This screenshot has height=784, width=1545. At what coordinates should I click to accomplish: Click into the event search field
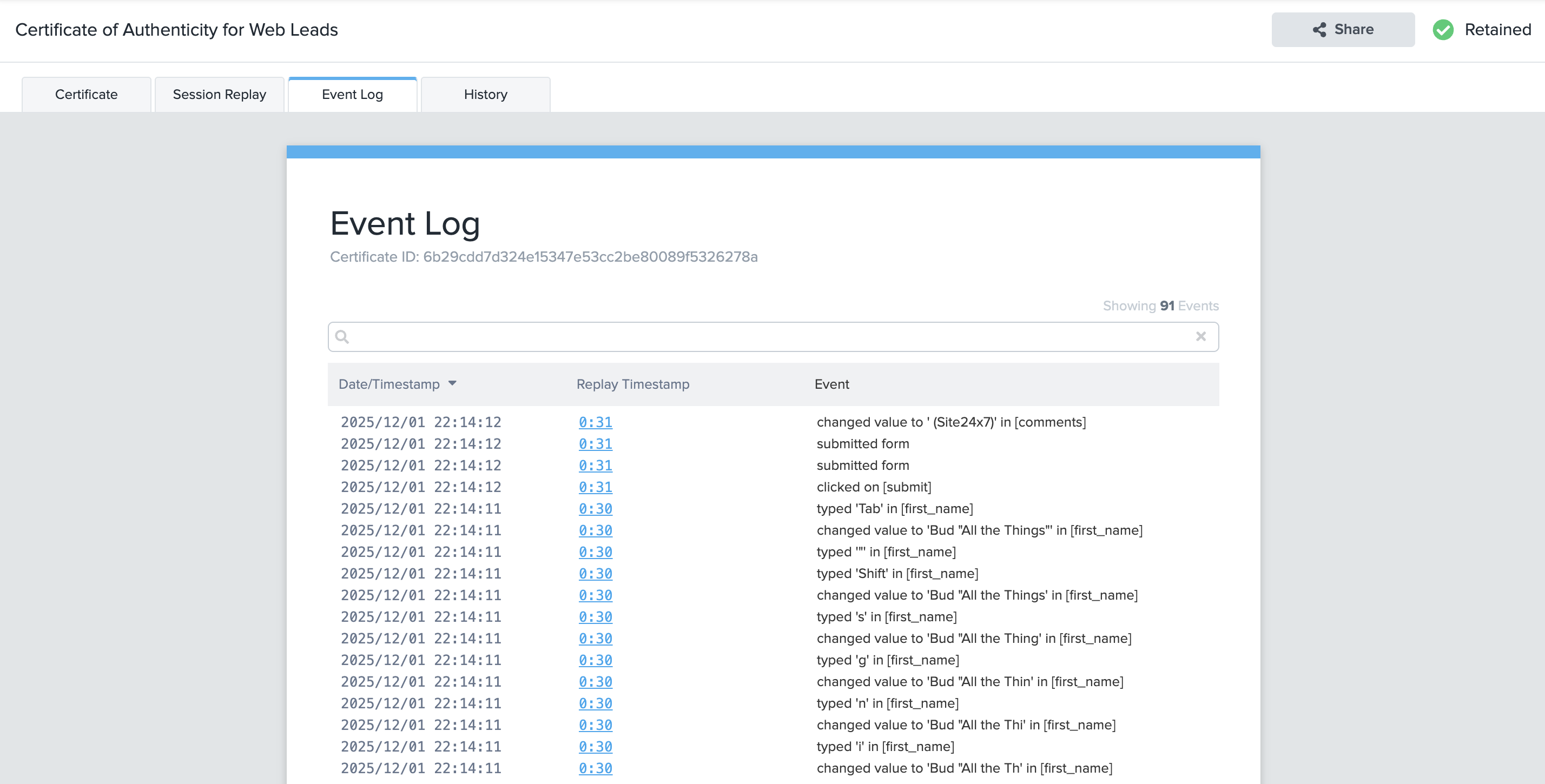[x=768, y=336]
